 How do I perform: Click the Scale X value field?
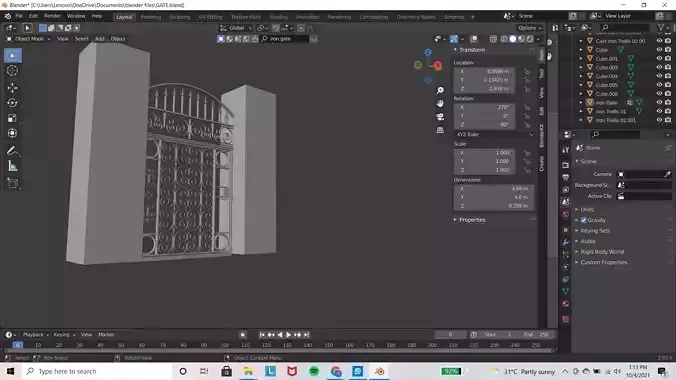[x=484, y=153]
